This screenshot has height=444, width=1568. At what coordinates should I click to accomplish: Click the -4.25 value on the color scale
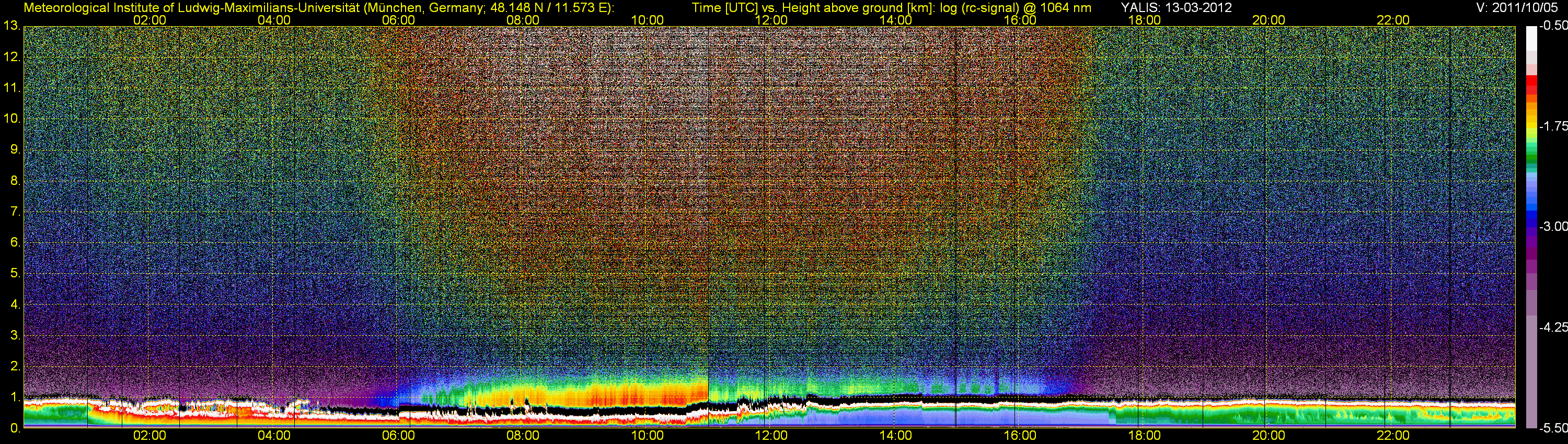[x=1553, y=327]
